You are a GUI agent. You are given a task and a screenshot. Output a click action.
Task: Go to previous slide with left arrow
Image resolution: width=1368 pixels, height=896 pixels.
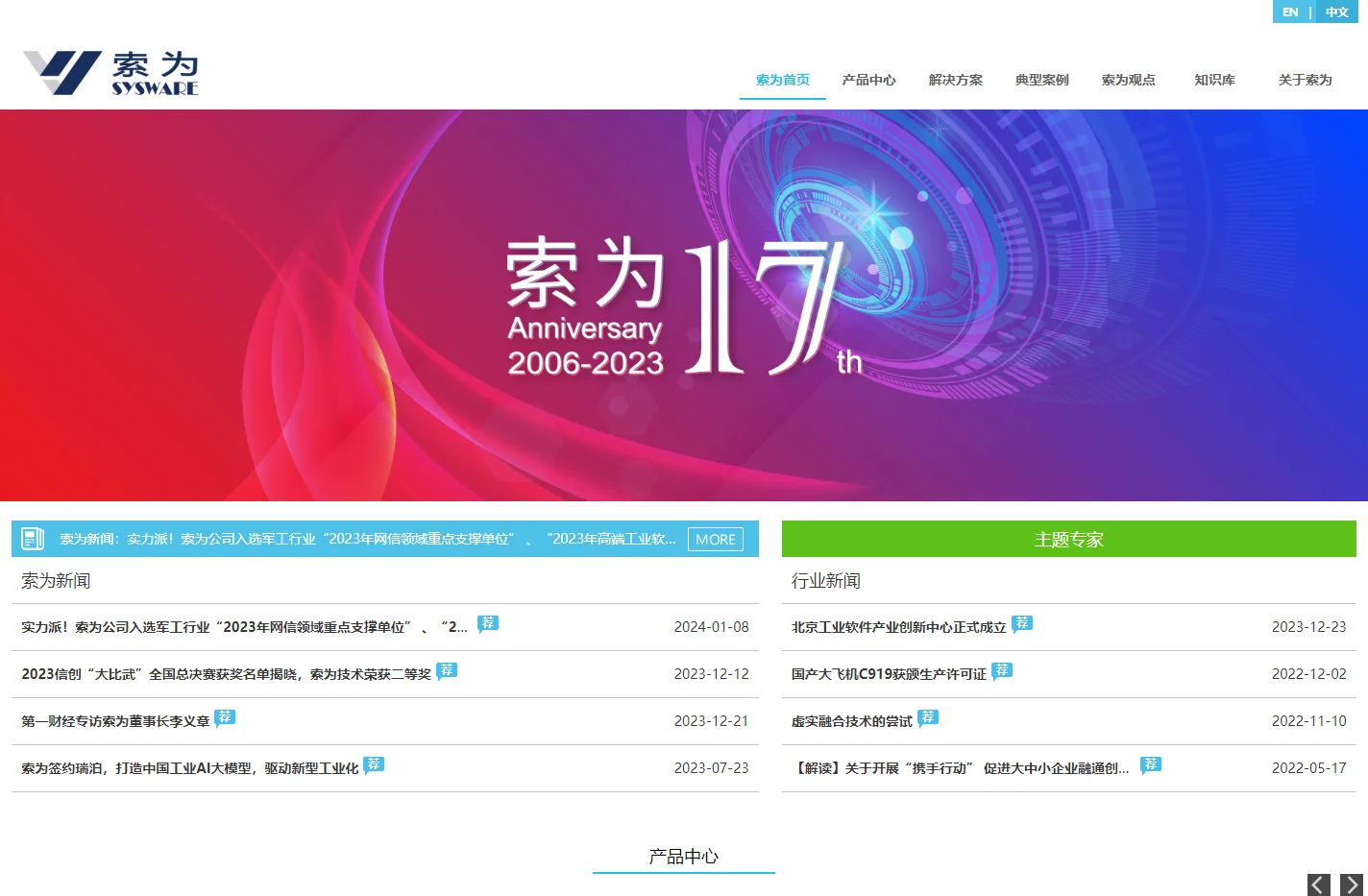point(1319,884)
